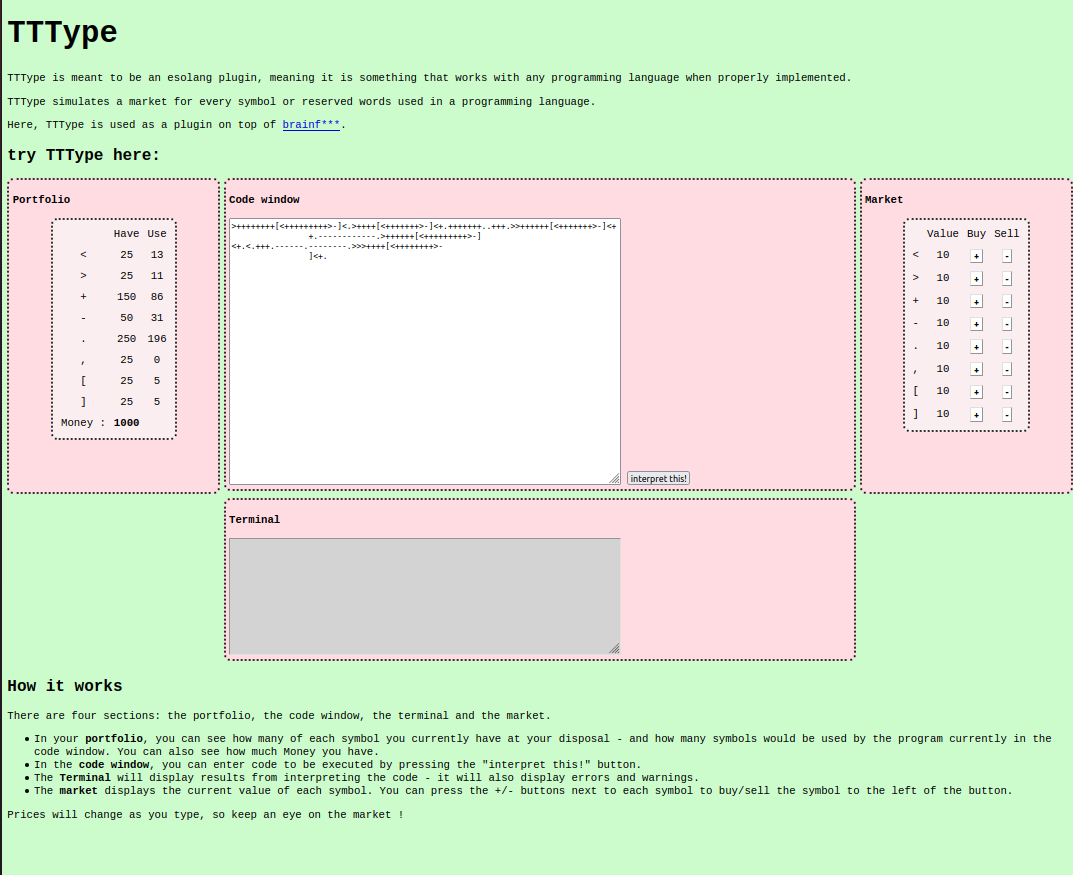
Task: Sell a '.' symbol in the market
Action: (1006, 347)
